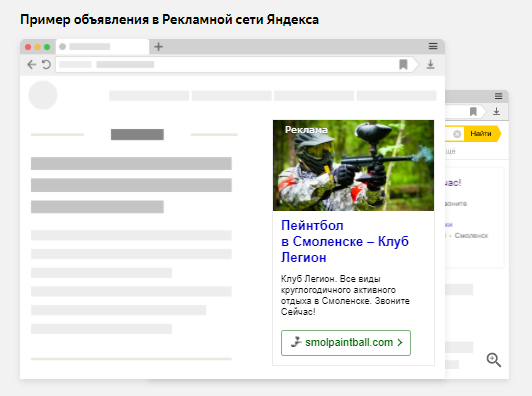Click heading Пример объявления в Рекламной сети Яндекса

click(x=169, y=20)
